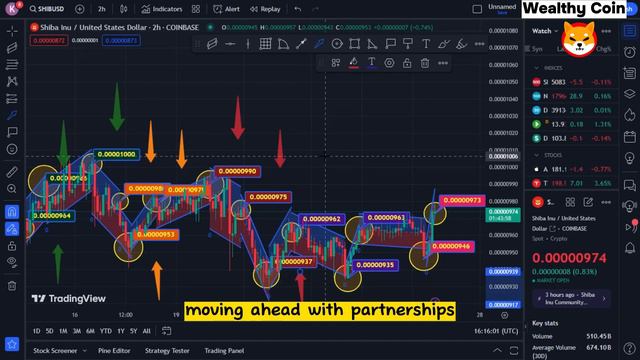Open the trend line tools in left sidebar
The height and width of the screenshot is (360, 640).
pyautogui.click(x=12, y=48)
